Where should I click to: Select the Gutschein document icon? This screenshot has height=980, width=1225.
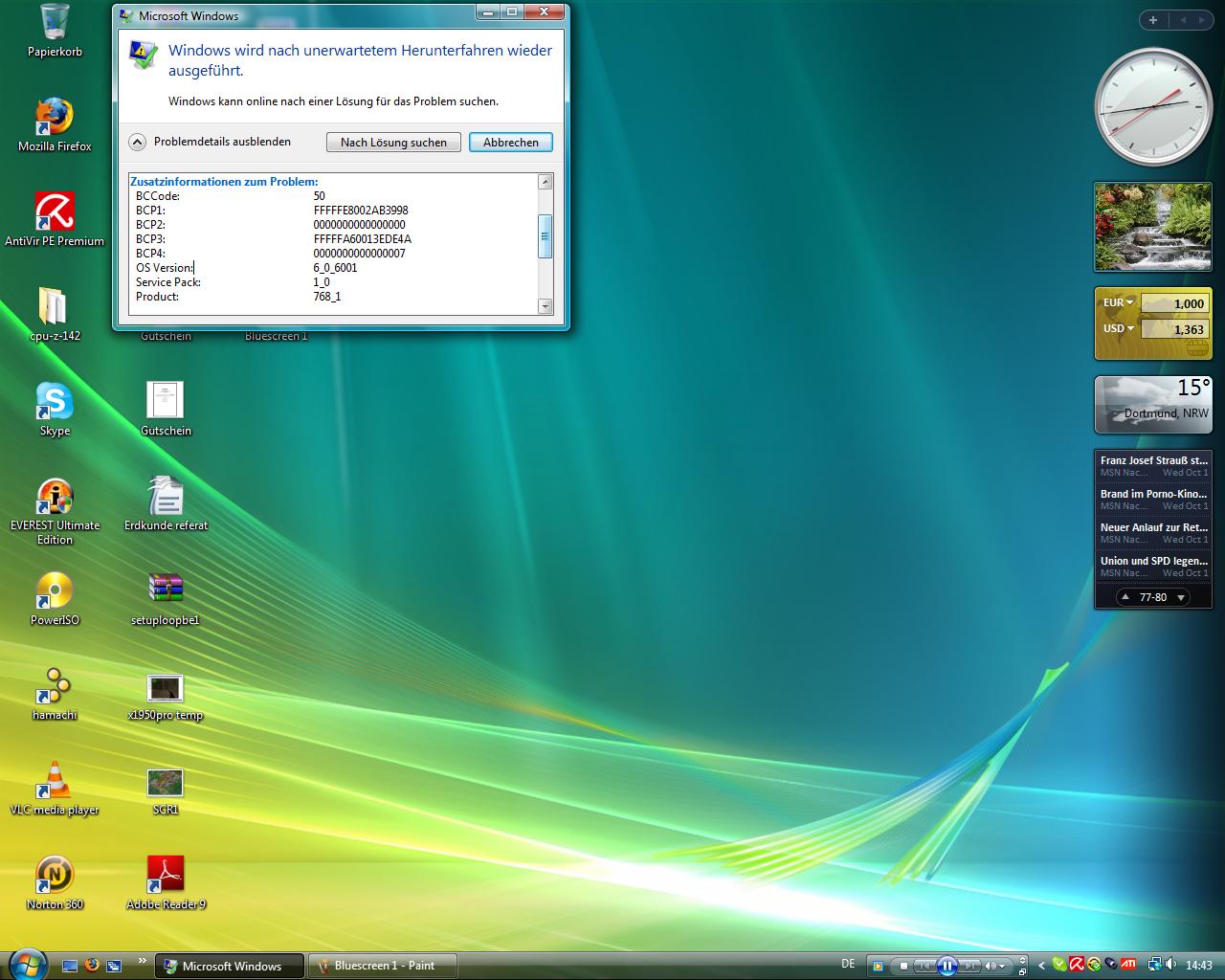[x=166, y=409]
